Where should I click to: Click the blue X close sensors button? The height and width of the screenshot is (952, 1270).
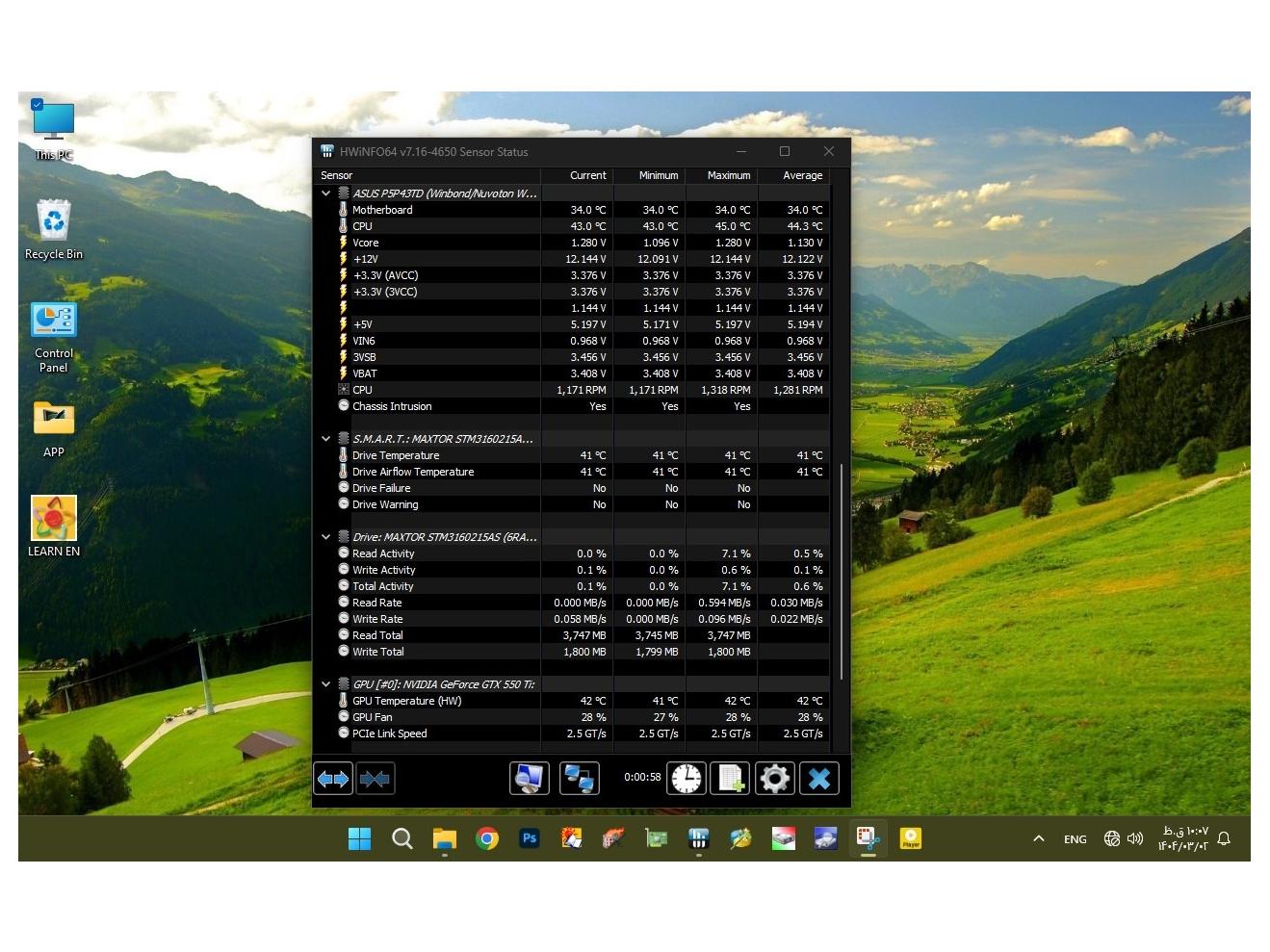point(818,778)
